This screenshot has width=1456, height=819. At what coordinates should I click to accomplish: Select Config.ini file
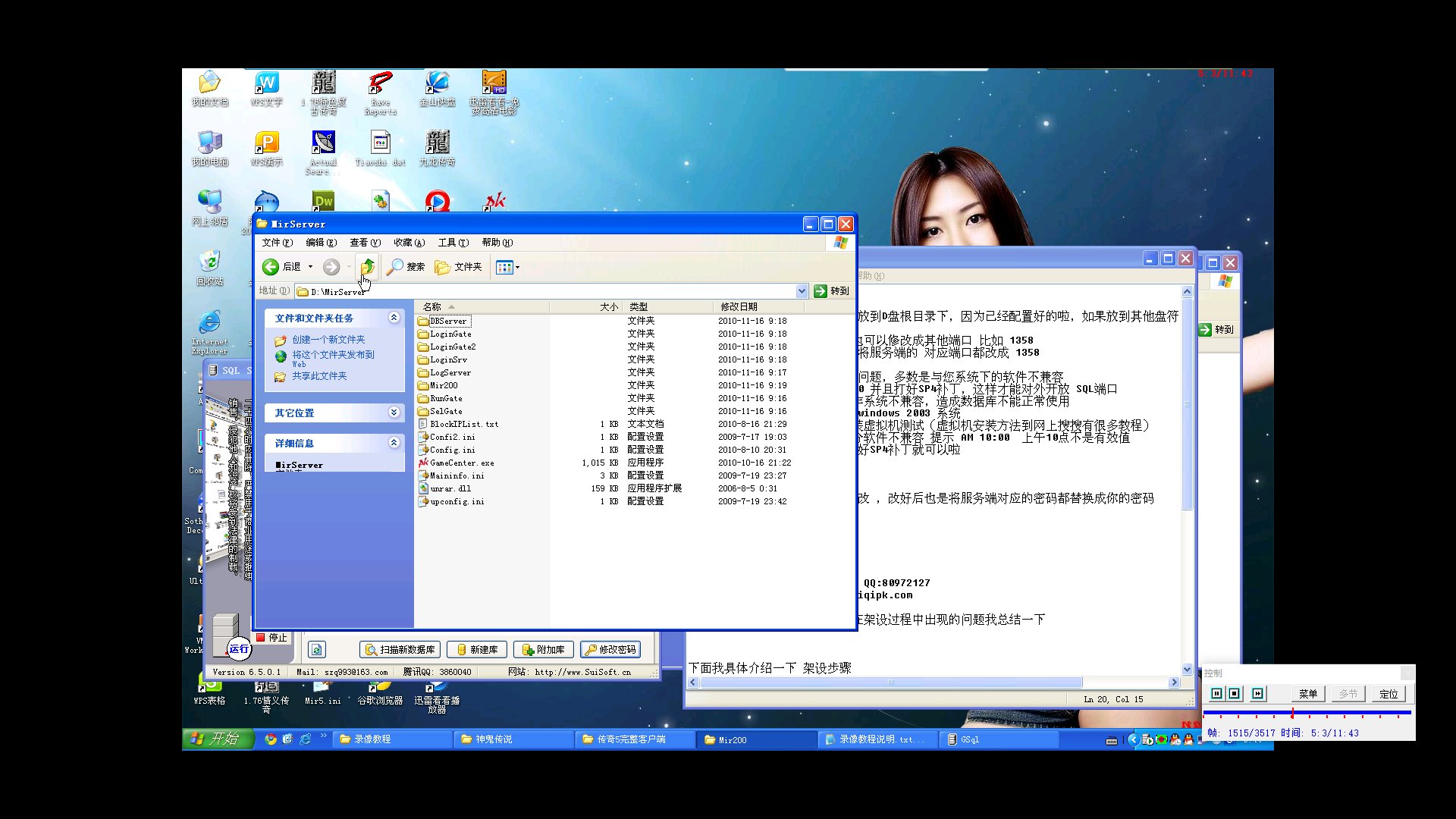(x=447, y=450)
